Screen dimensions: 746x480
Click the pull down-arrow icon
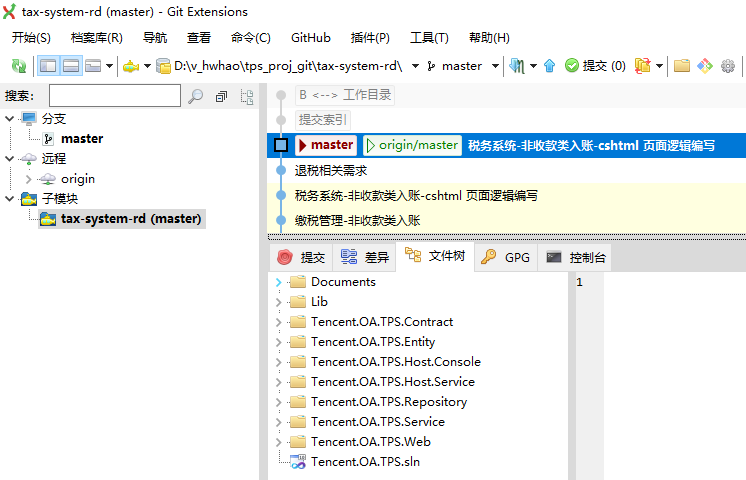(x=517, y=66)
